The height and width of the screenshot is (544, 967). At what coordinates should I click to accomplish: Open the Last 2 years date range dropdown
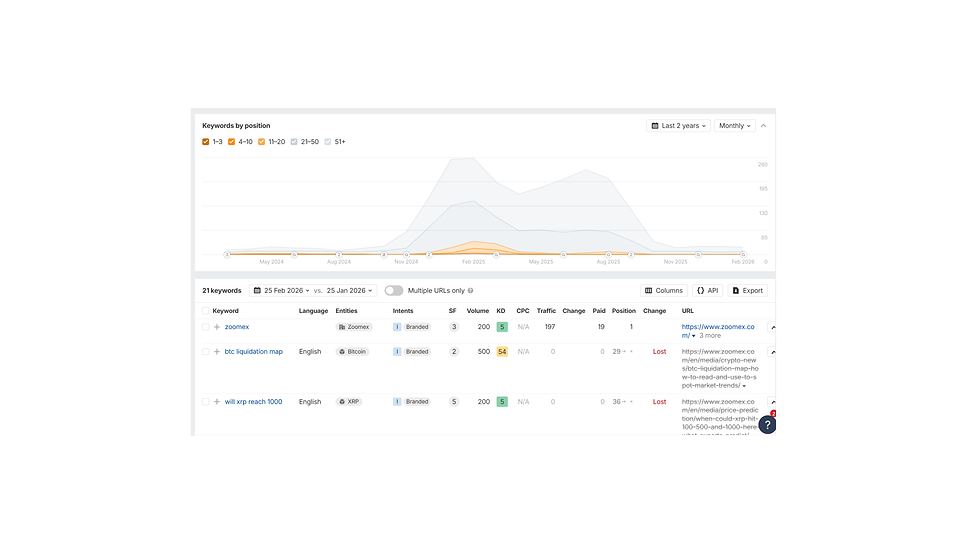pos(678,126)
